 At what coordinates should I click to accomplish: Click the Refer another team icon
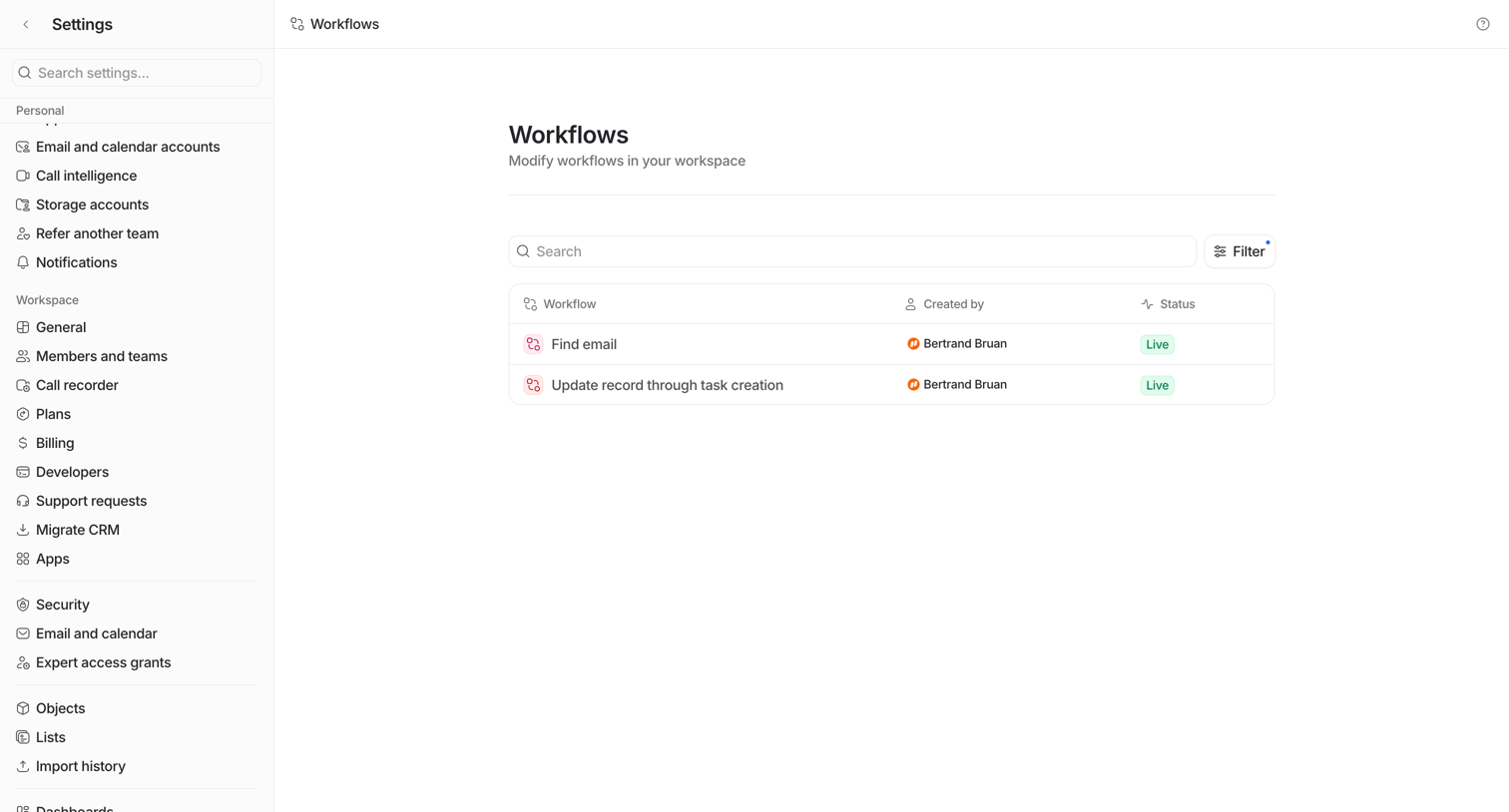click(x=23, y=233)
